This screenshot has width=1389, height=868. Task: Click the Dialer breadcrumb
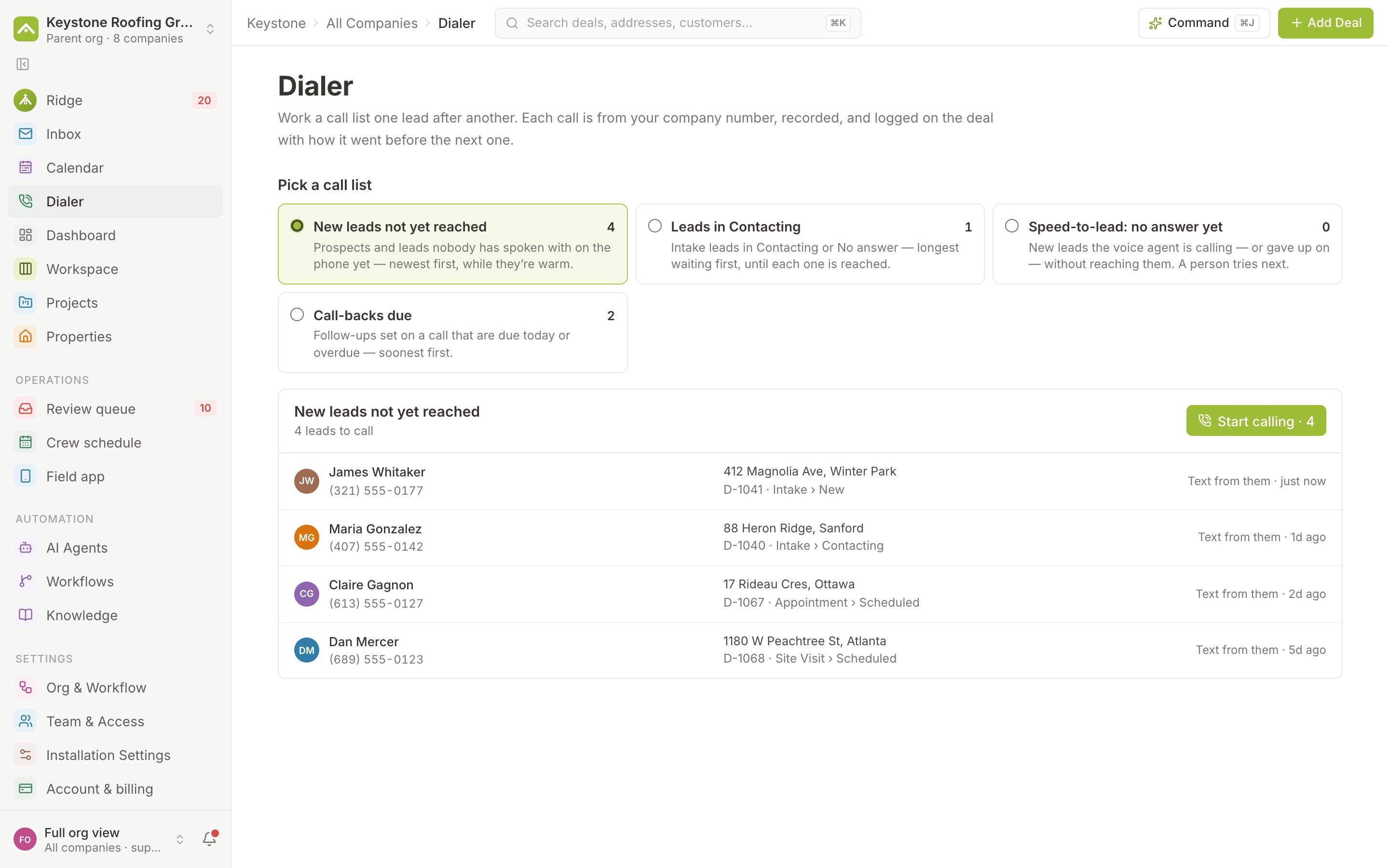(456, 23)
